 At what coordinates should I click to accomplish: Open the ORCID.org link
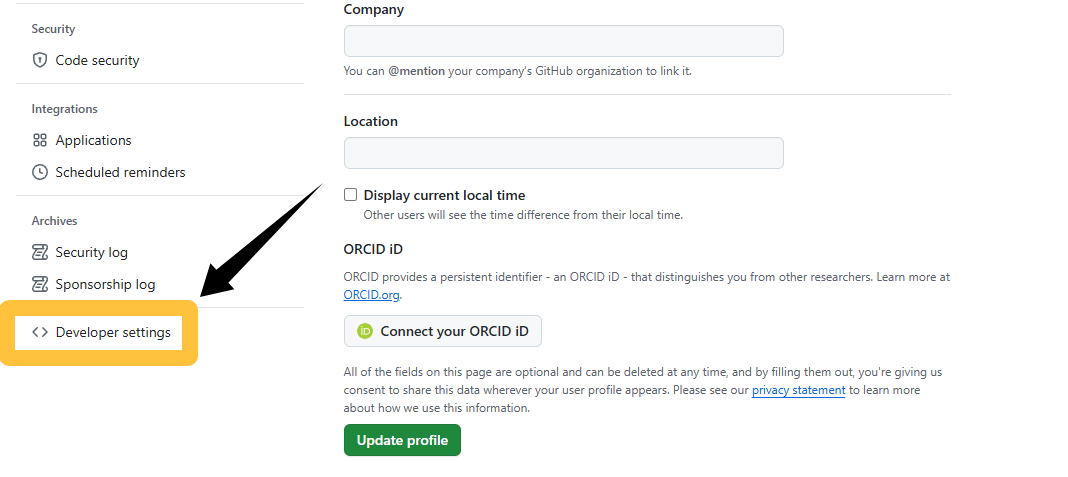(372, 295)
